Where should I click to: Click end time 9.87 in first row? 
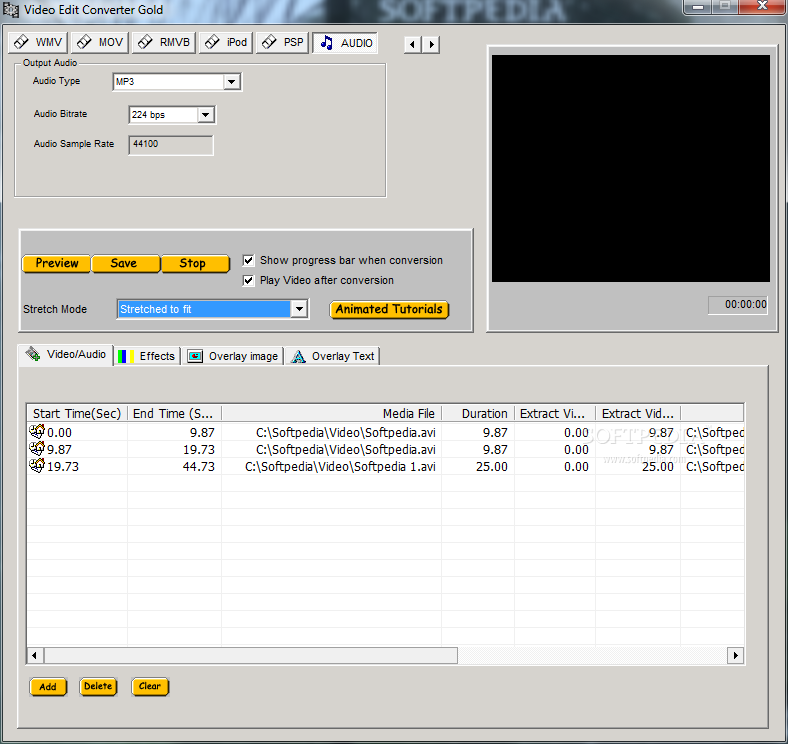pyautogui.click(x=202, y=432)
